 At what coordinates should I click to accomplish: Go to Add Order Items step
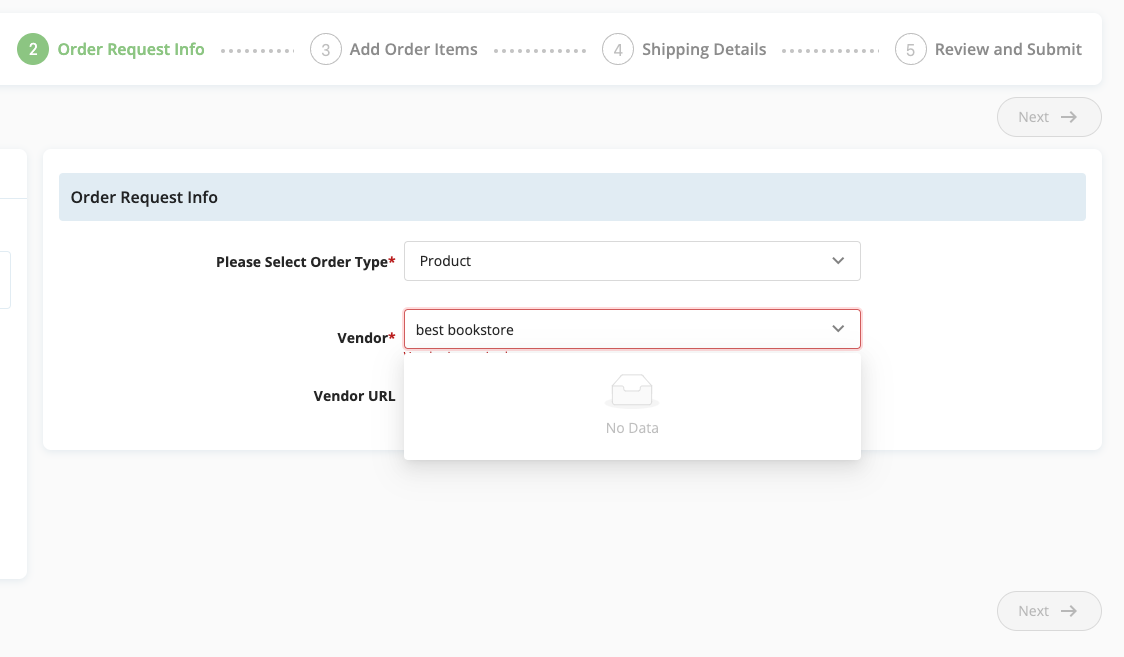click(x=414, y=49)
